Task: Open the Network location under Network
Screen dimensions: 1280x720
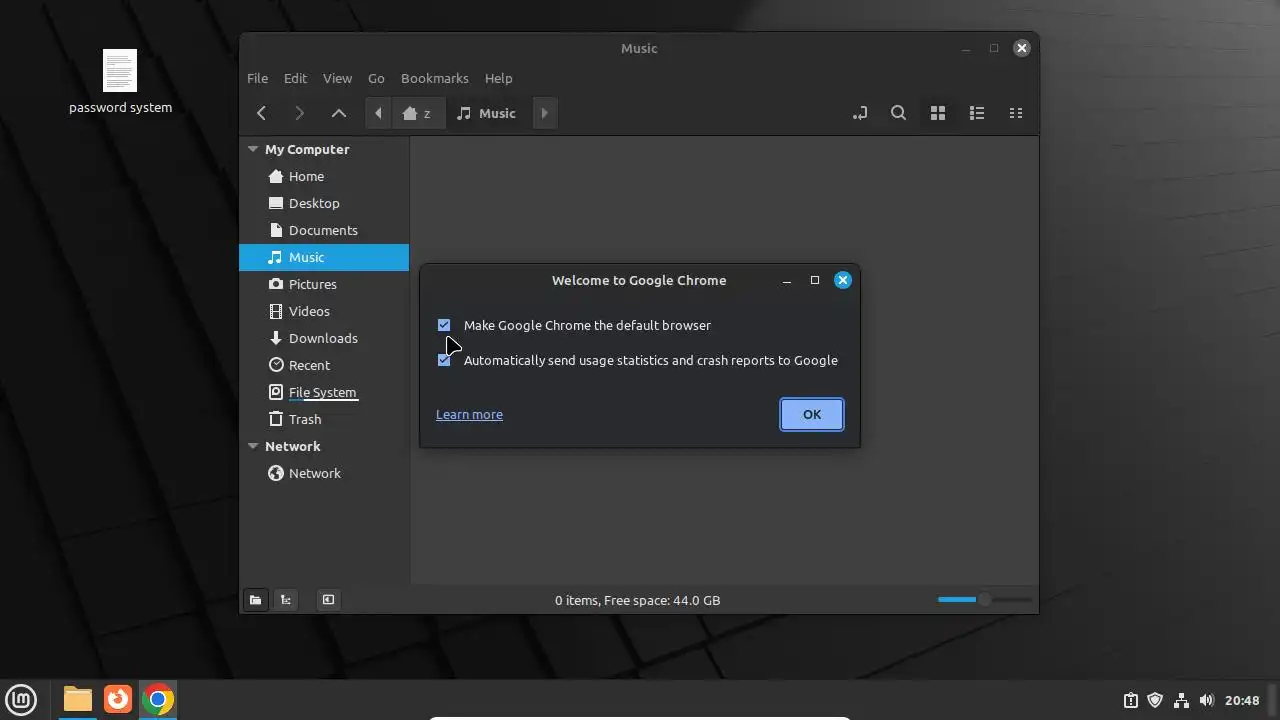Action: point(324,473)
